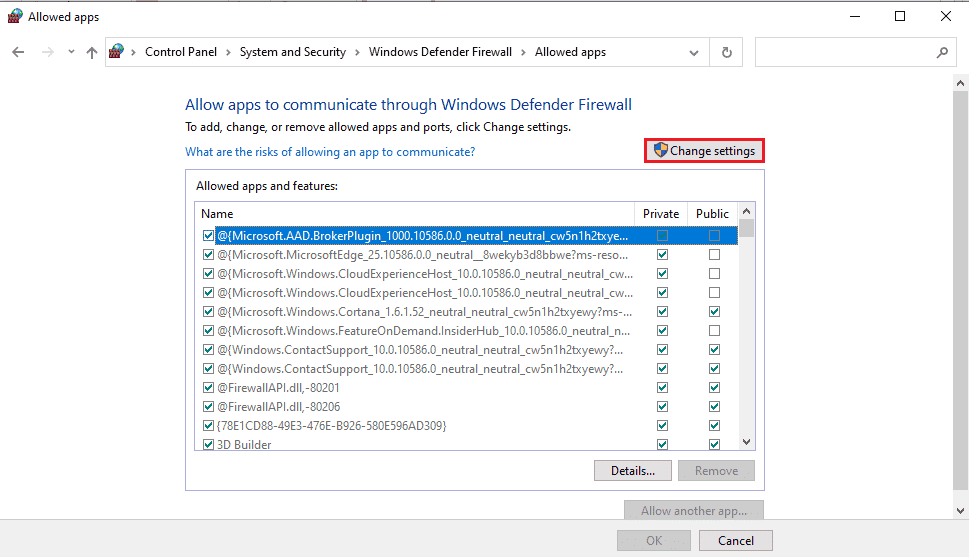The height and width of the screenshot is (557, 969).
Task: Open the risks of allowing an app link
Action: 330,152
